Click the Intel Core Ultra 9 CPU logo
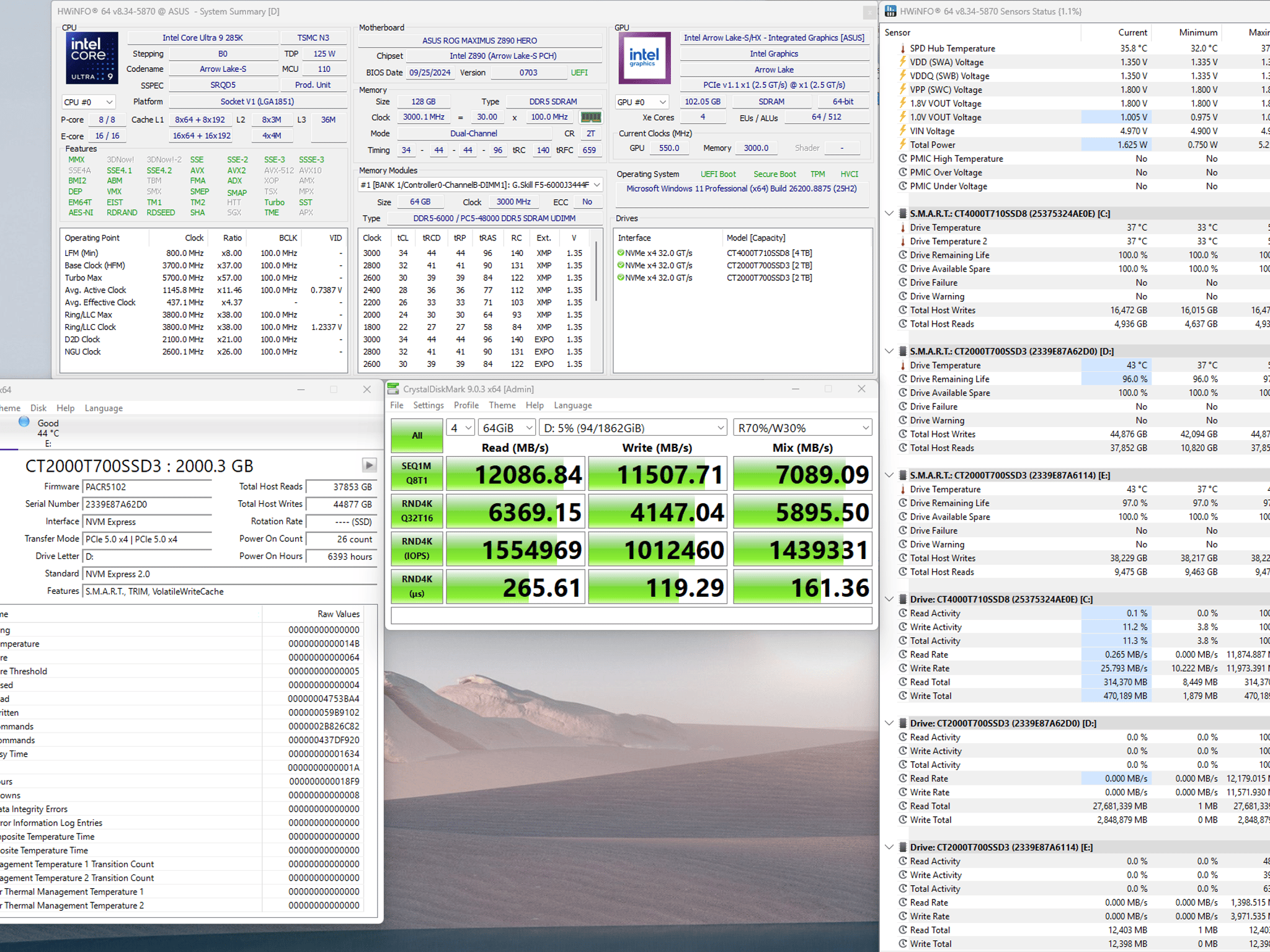The image size is (1270, 952). click(92, 58)
